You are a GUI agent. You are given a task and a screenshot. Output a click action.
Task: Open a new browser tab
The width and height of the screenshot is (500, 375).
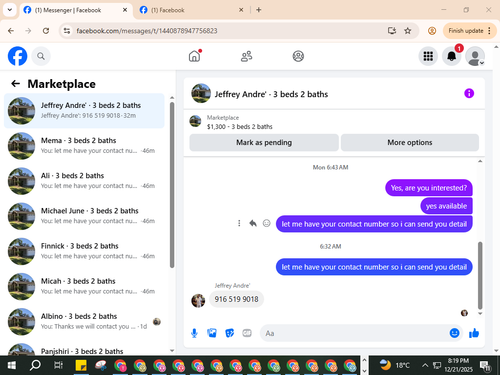(x=259, y=10)
